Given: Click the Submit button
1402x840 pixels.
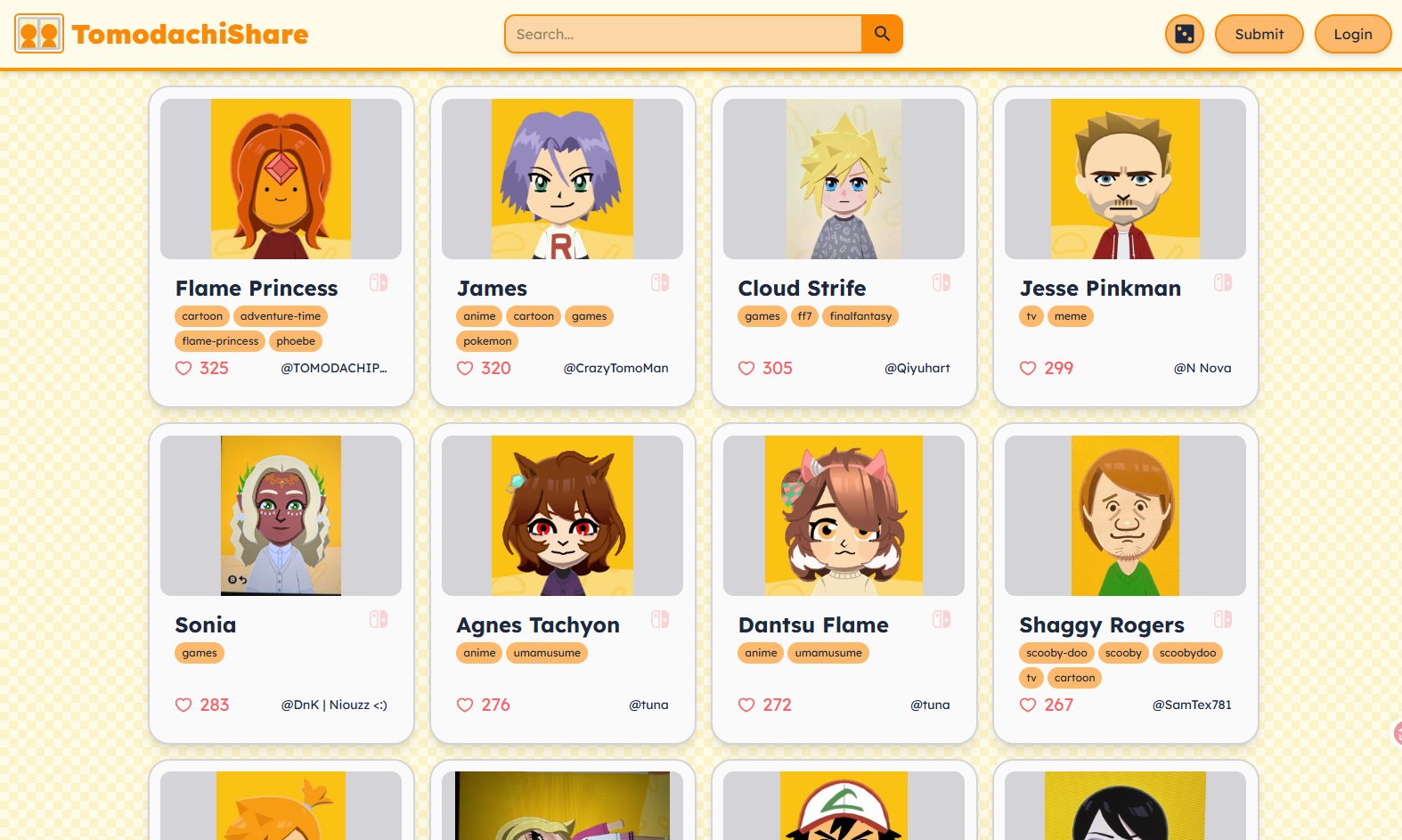Looking at the screenshot, I should click(x=1259, y=34).
